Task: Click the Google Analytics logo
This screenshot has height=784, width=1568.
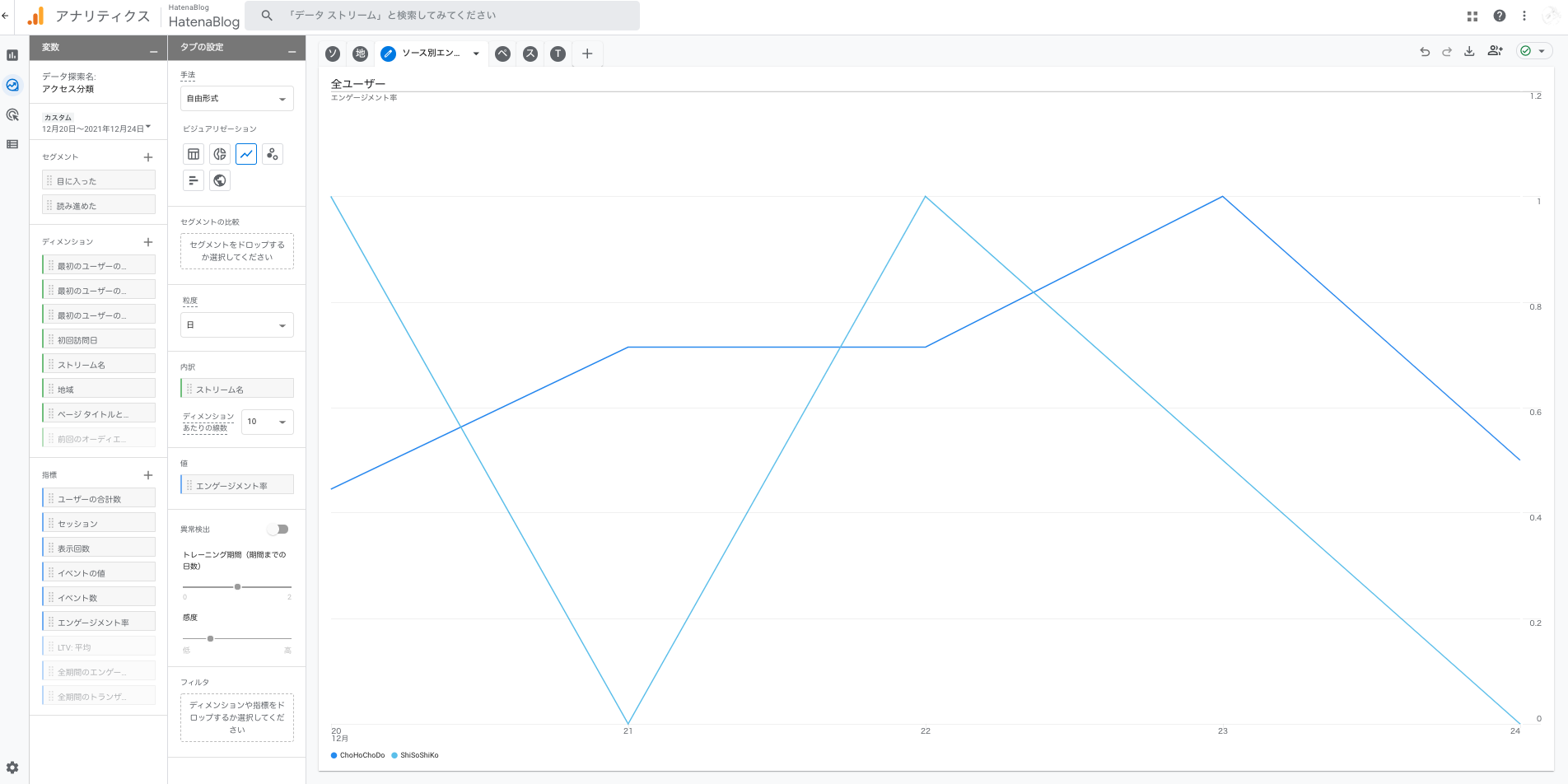Action: pos(35,16)
